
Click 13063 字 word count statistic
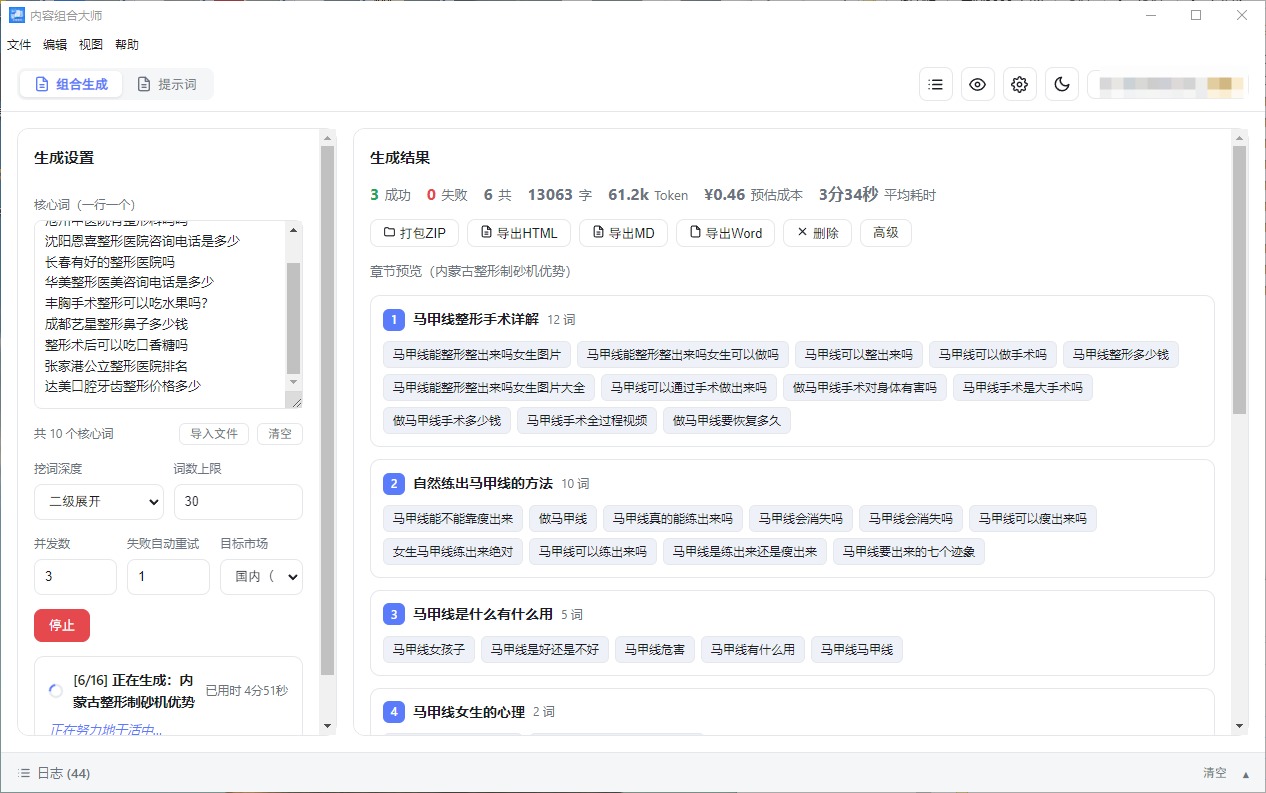tap(559, 195)
